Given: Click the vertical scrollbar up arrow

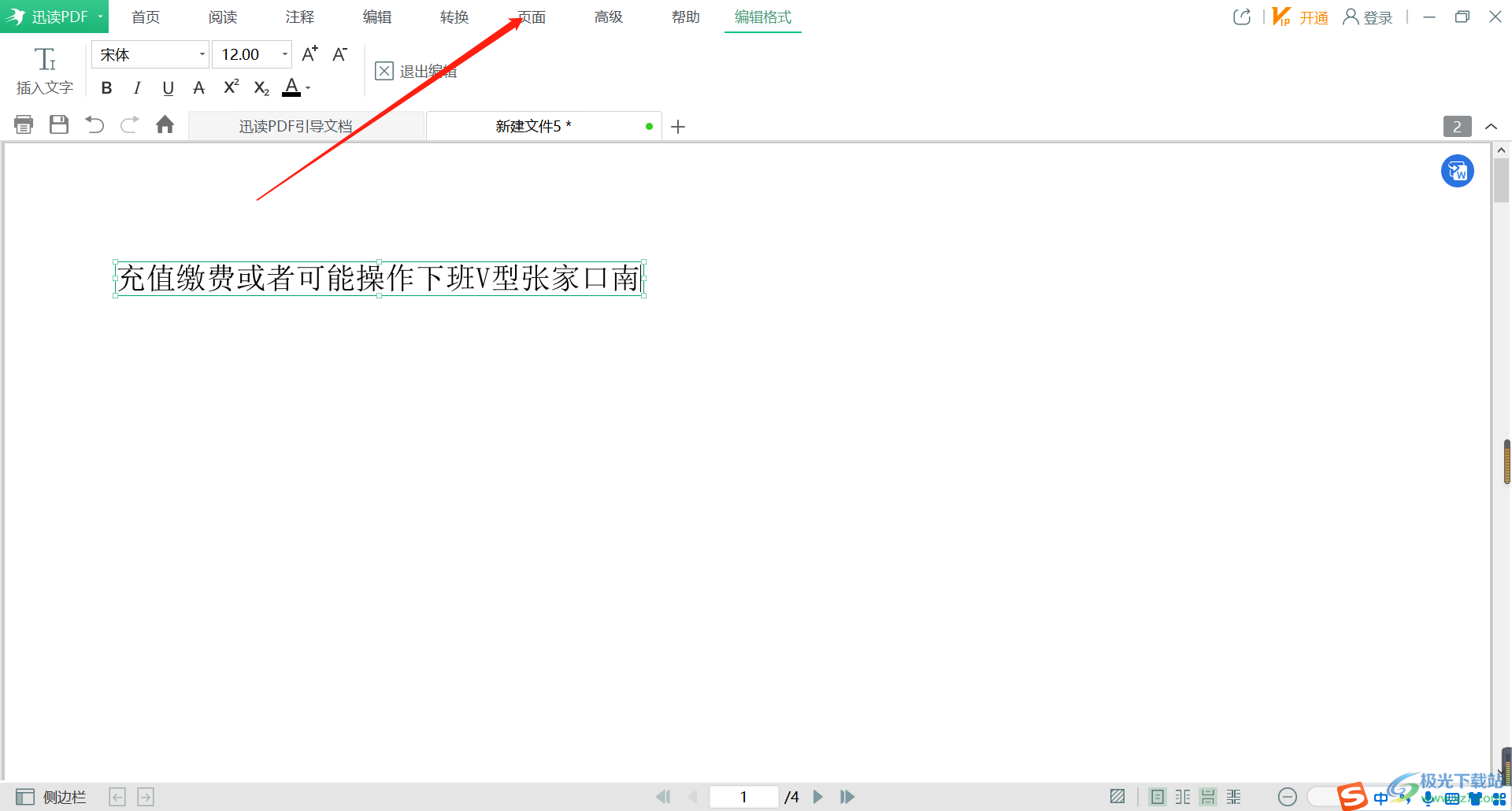Looking at the screenshot, I should pyautogui.click(x=1501, y=150).
